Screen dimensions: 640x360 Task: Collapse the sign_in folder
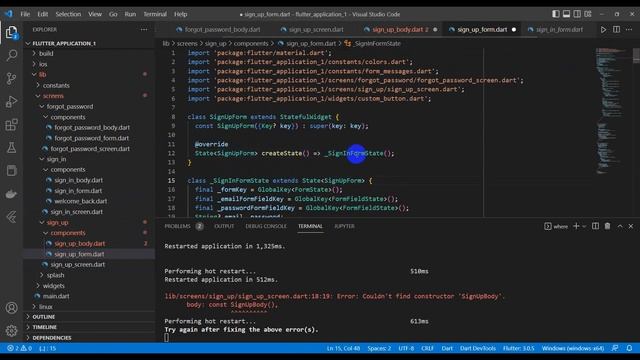(56, 159)
